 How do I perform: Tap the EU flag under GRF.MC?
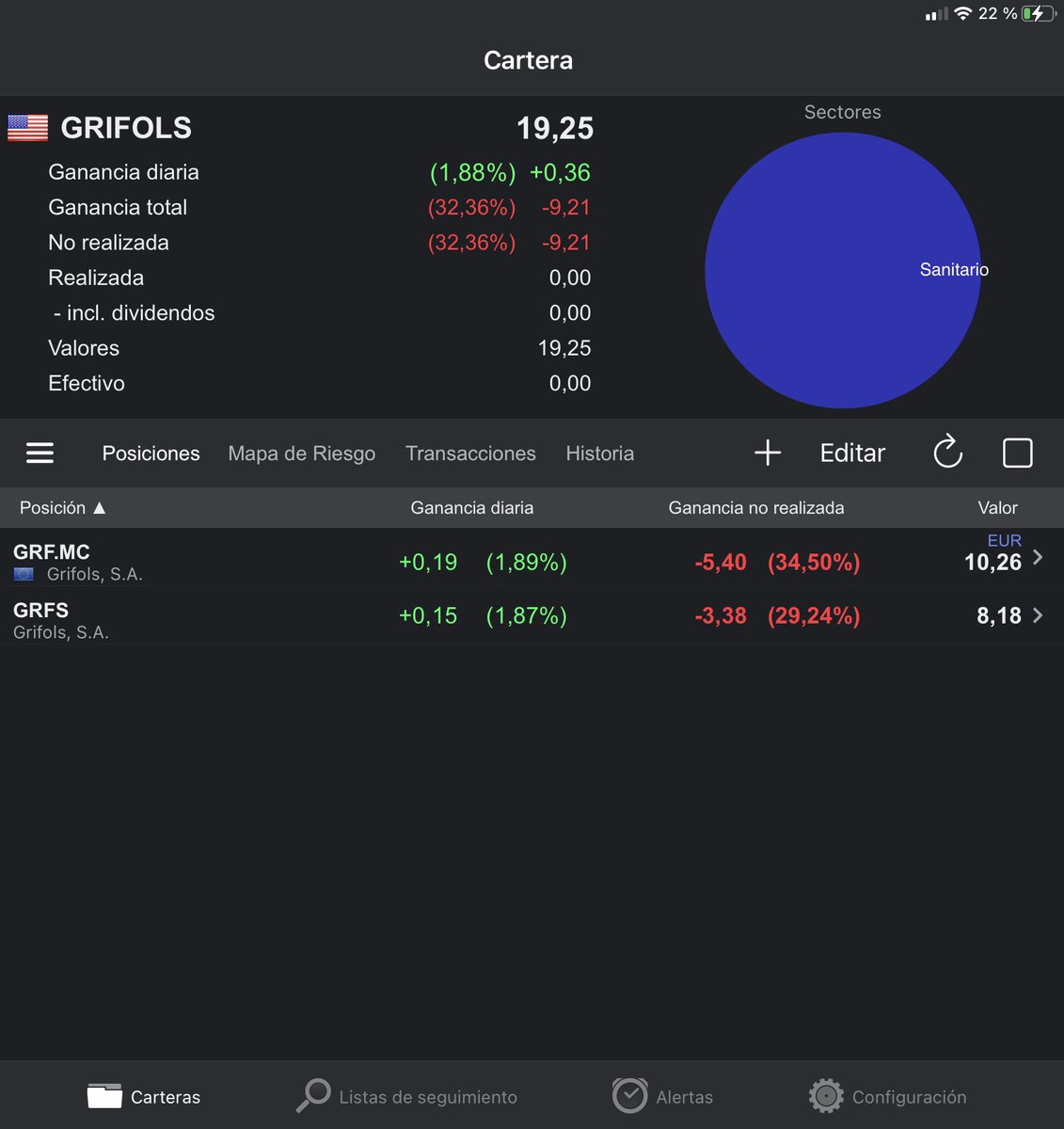24,574
